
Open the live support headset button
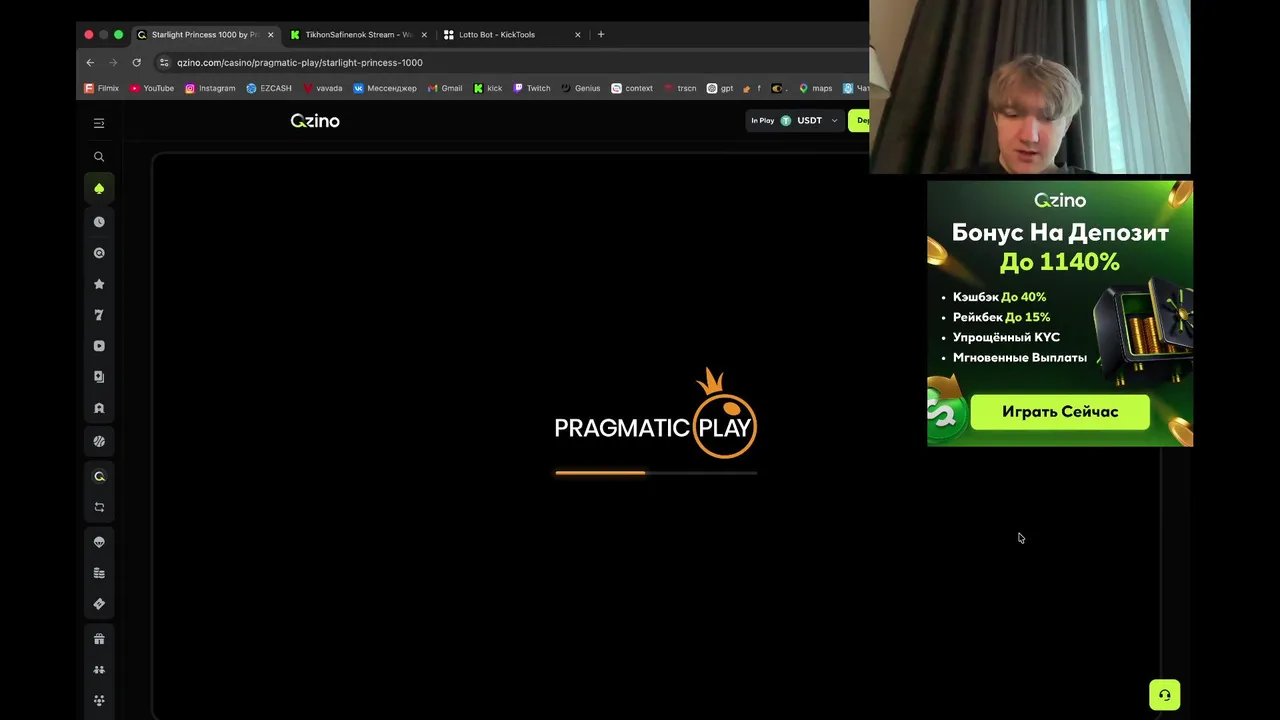pos(1164,695)
